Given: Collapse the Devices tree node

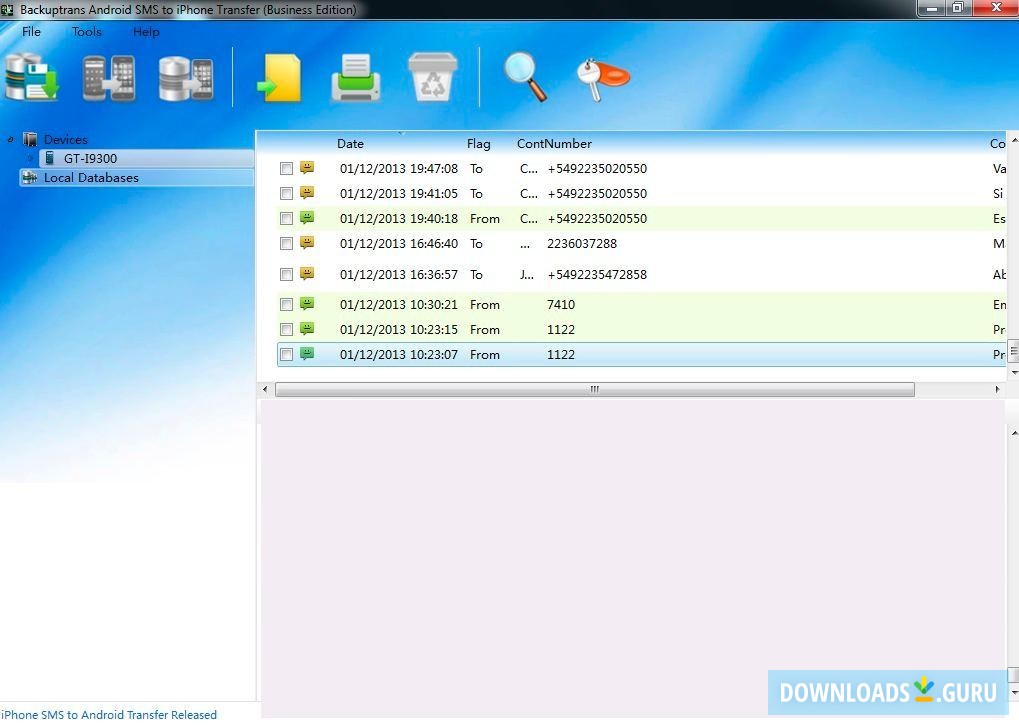Looking at the screenshot, I should click(x=11, y=139).
